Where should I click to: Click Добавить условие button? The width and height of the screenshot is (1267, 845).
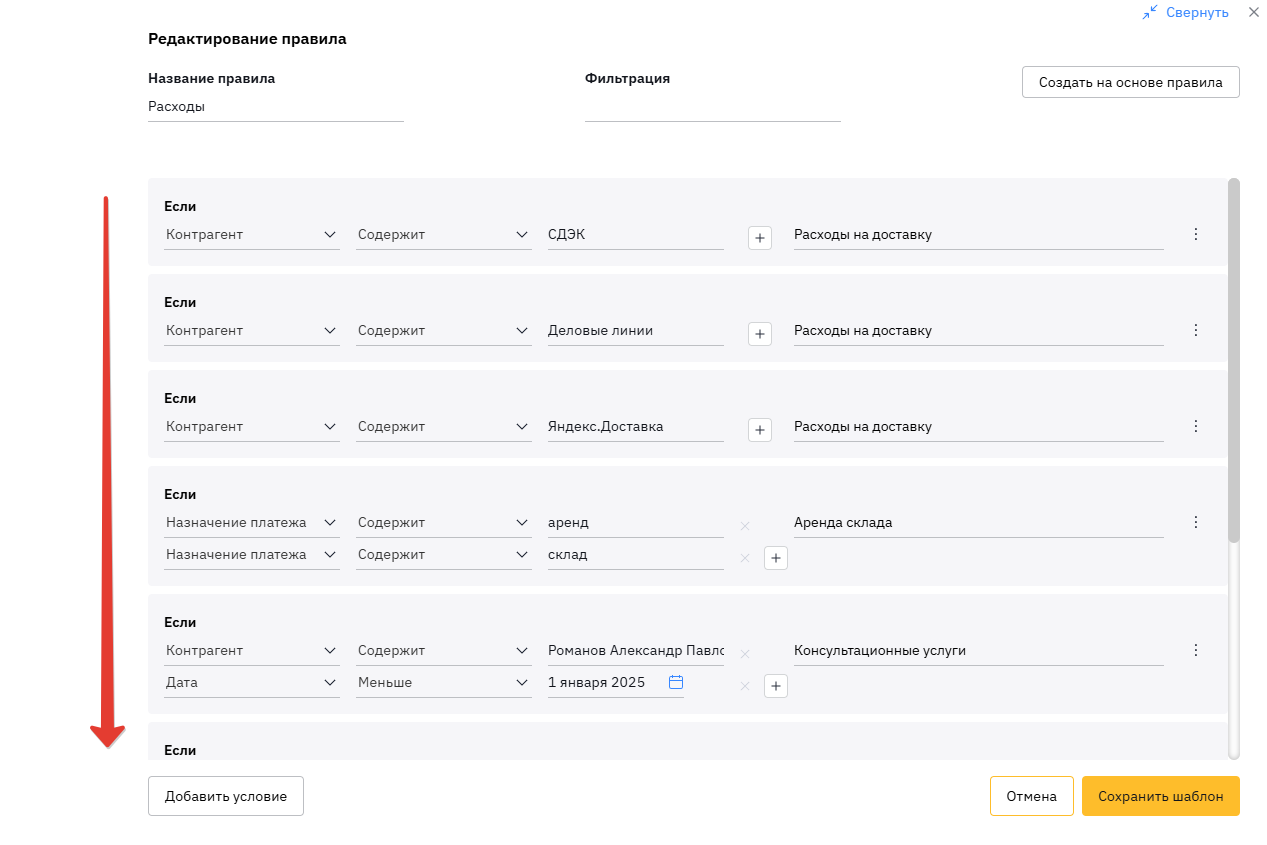click(225, 796)
